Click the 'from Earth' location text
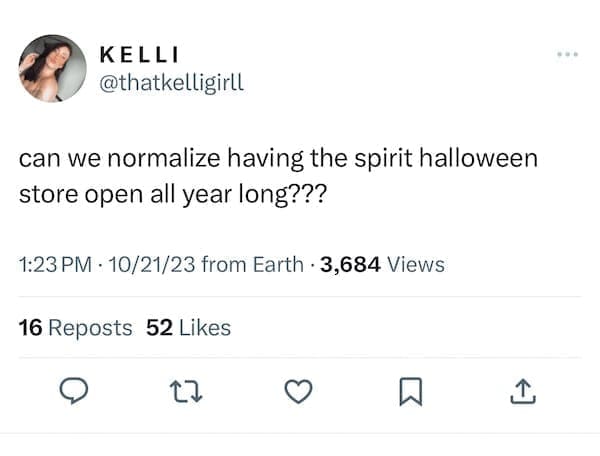Image resolution: width=600 pixels, height=456 pixels. click(x=252, y=265)
